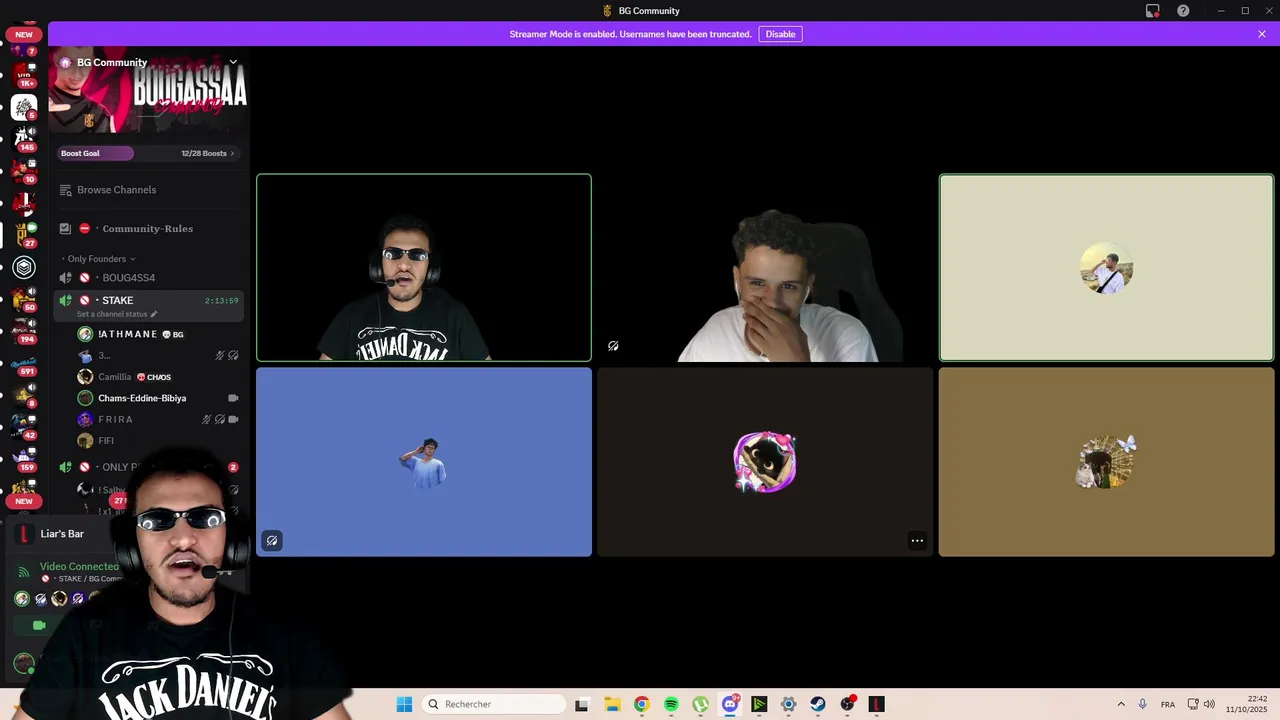Image resolution: width=1280 pixels, height=720 pixels.
Task: Click the Liar's Bar activity entry
Action: tap(62, 534)
